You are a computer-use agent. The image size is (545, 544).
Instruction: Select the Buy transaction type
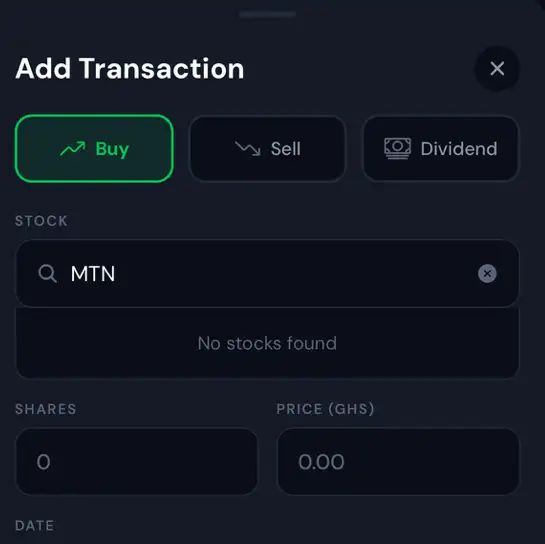pyautogui.click(x=94, y=148)
